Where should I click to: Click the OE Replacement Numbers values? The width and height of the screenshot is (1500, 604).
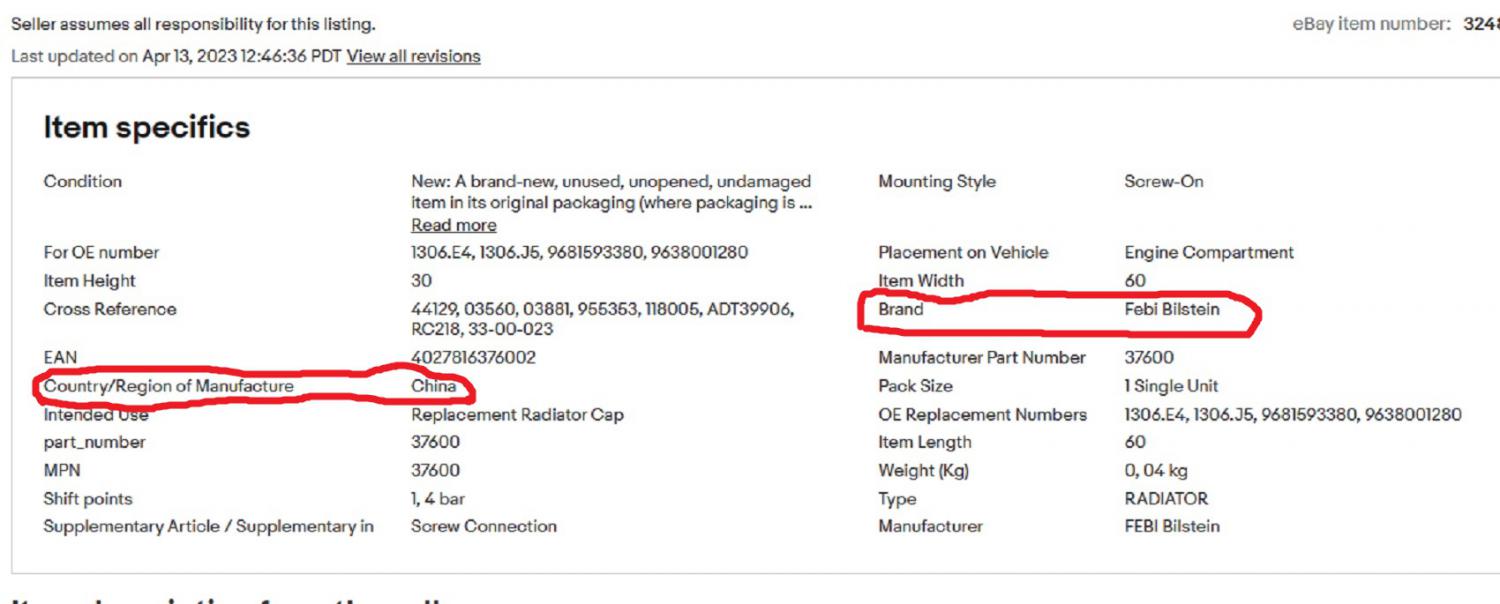click(x=1293, y=414)
